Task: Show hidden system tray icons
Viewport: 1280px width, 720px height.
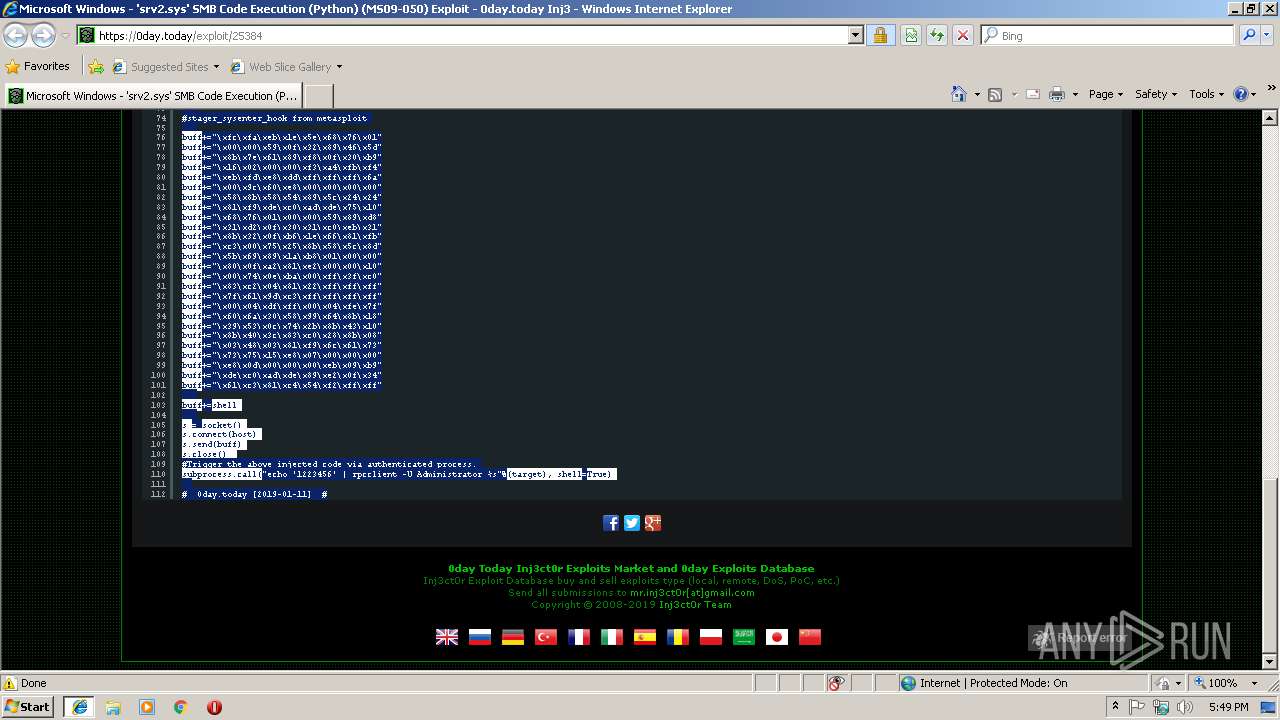Action: (1115, 707)
